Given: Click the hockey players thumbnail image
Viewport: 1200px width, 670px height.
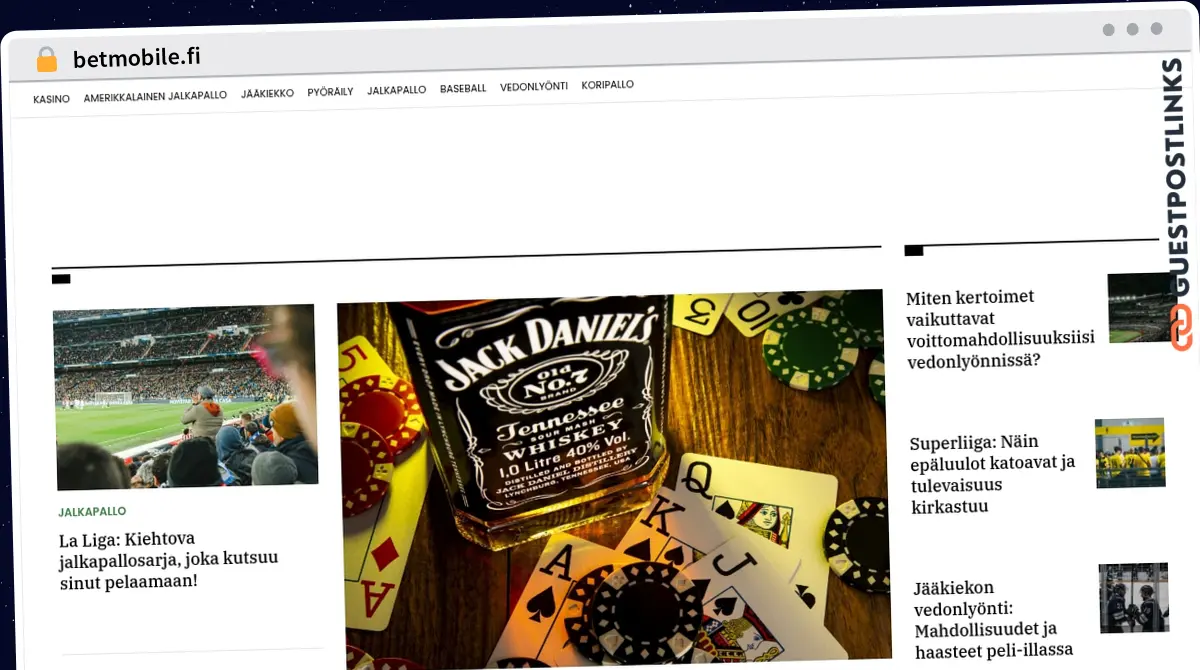Looking at the screenshot, I should (x=1134, y=598).
